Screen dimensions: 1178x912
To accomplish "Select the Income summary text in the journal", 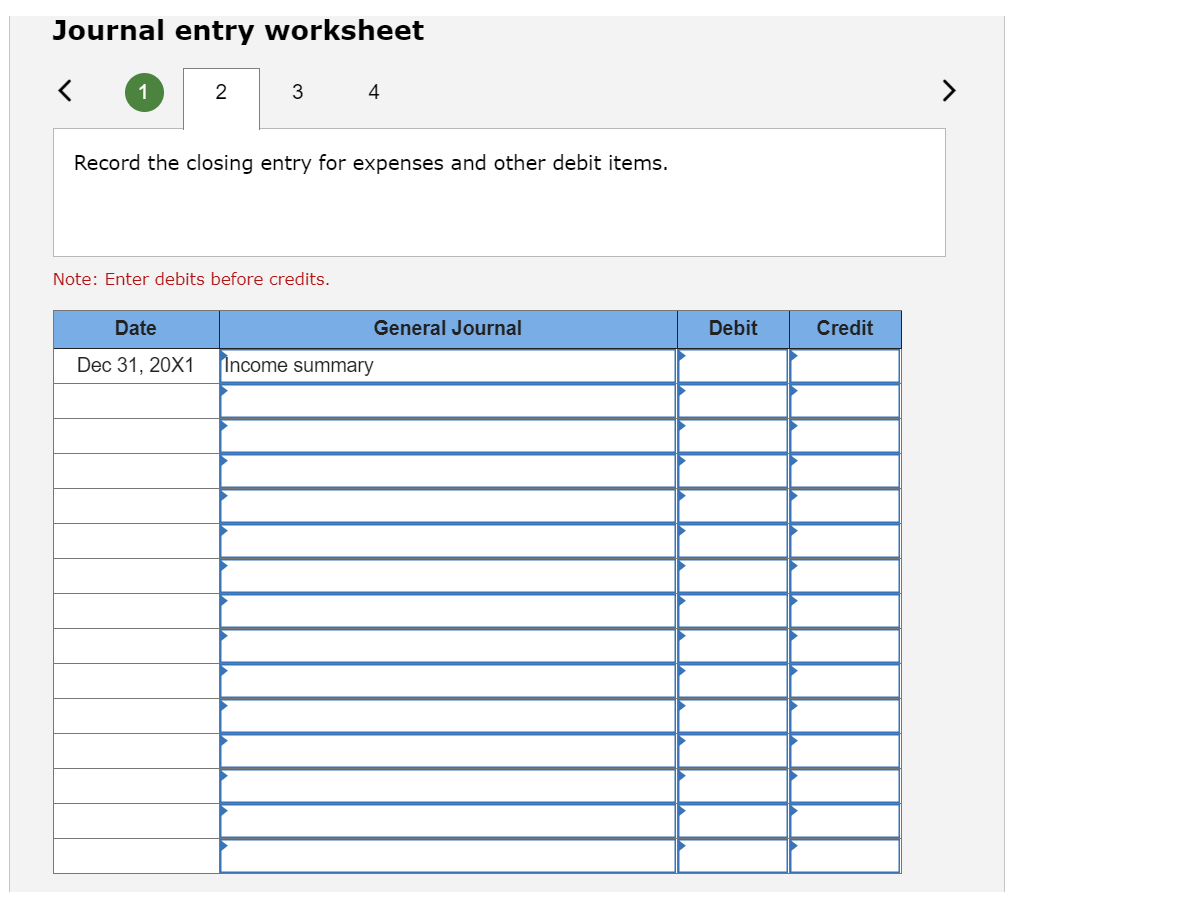I will click(298, 365).
